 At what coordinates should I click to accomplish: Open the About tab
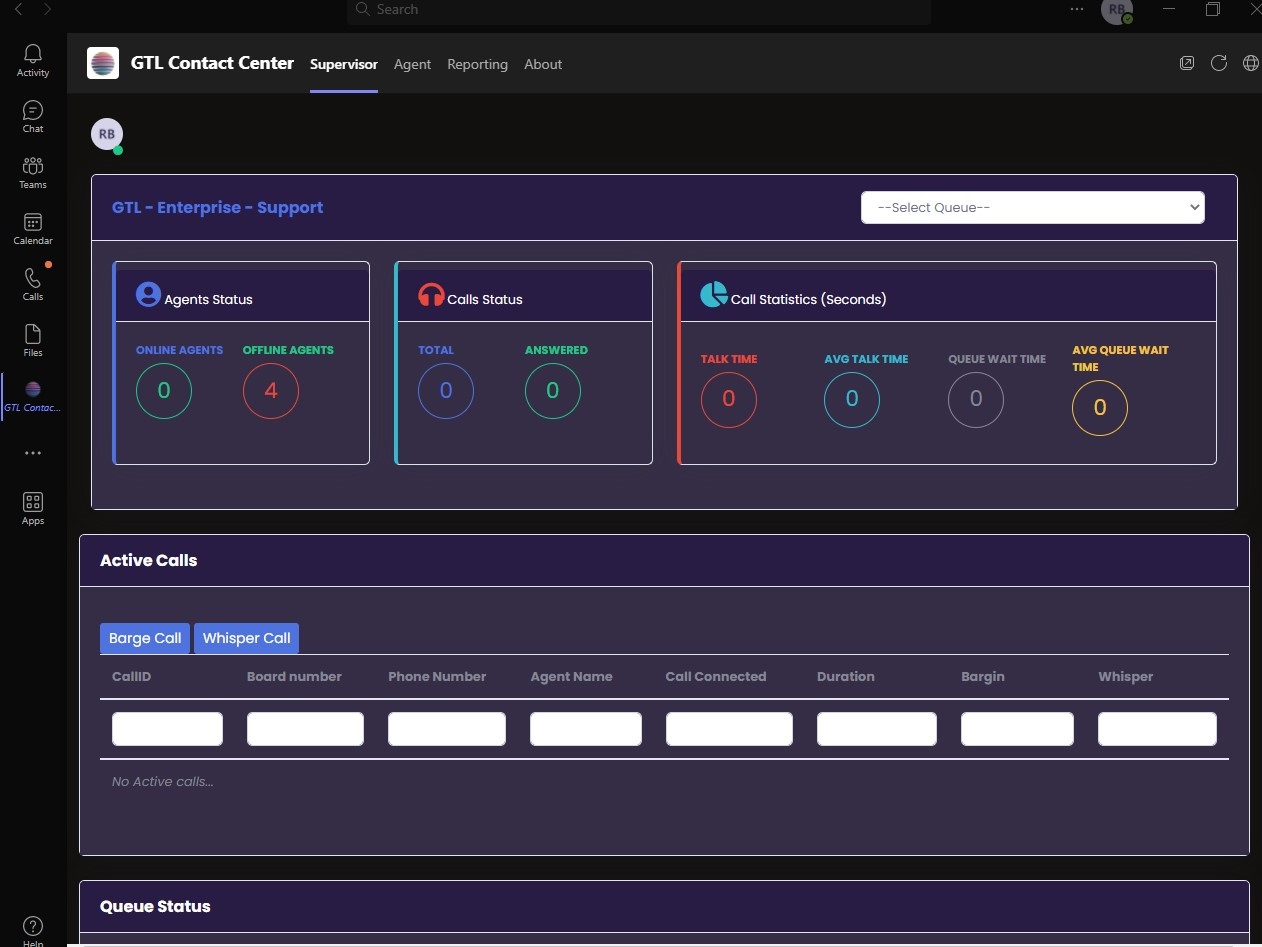pos(543,64)
